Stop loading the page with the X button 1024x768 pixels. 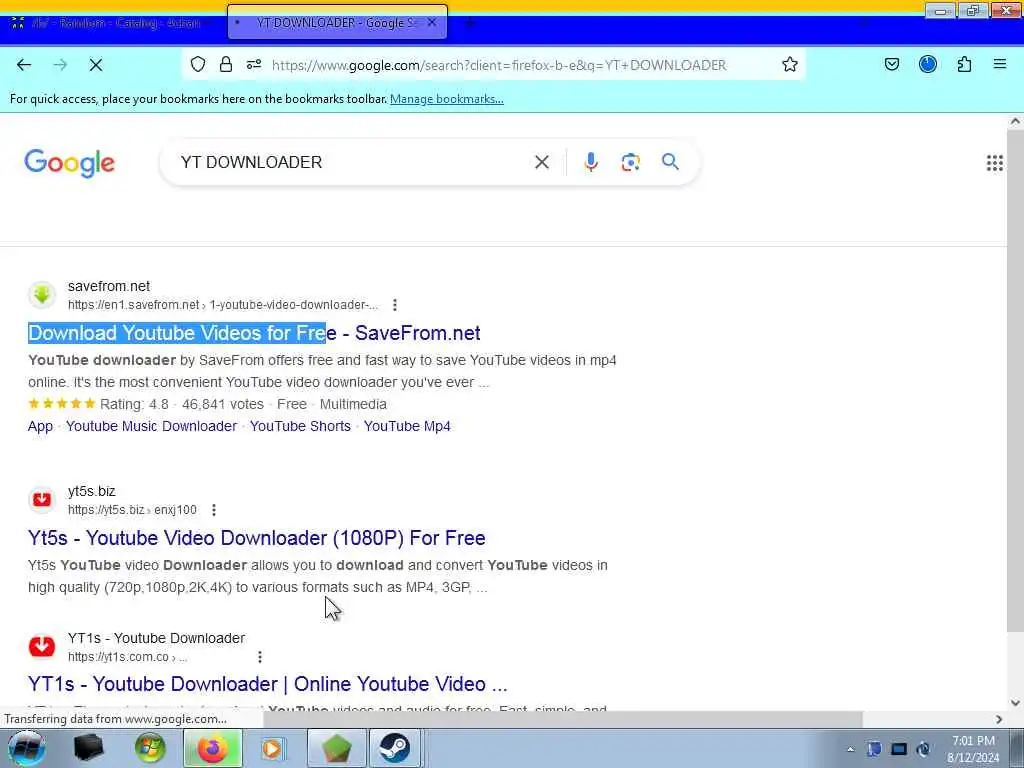[x=95, y=65]
